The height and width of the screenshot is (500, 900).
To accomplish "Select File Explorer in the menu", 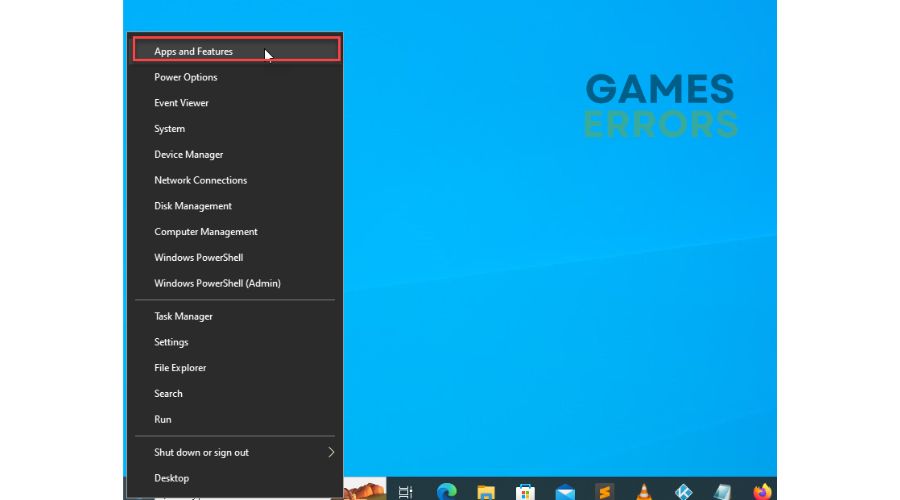I will [x=235, y=368].
